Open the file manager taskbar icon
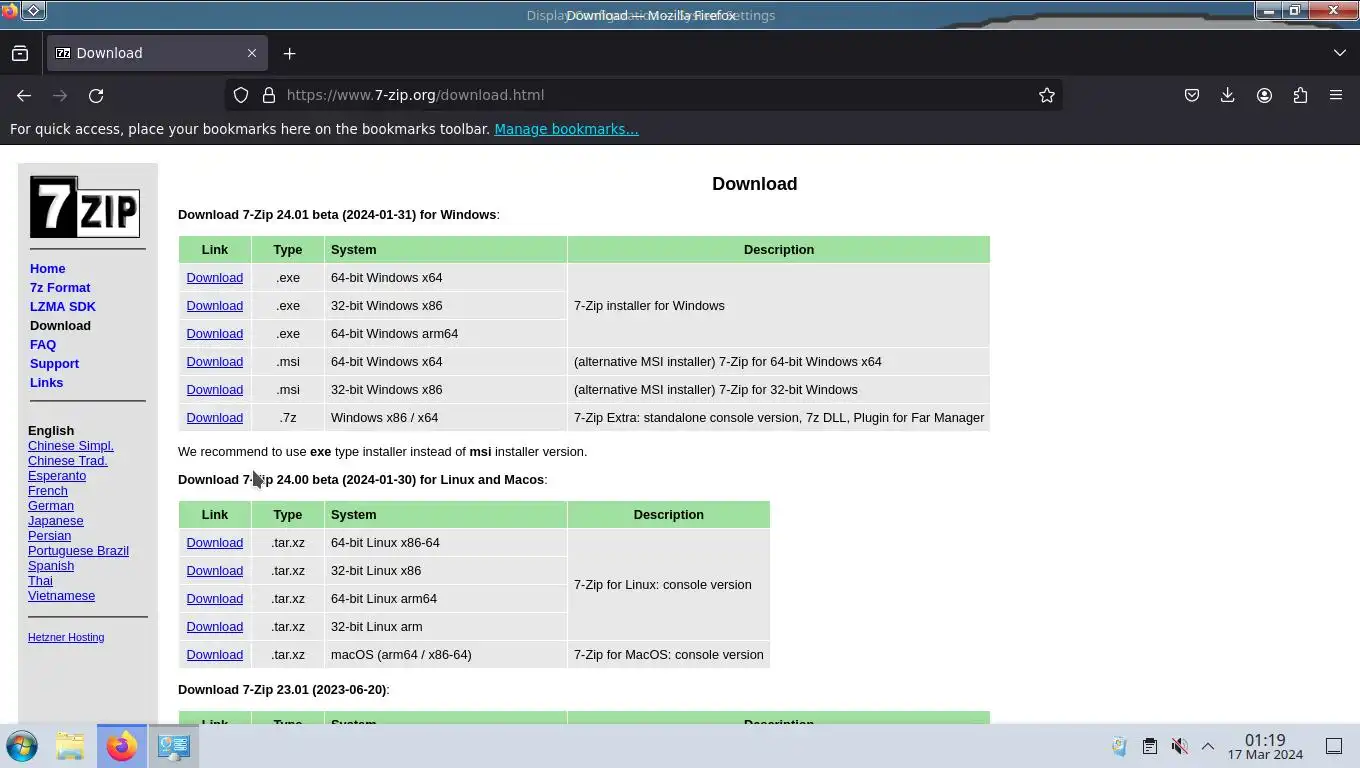Image resolution: width=1360 pixels, height=768 pixels. point(70,746)
